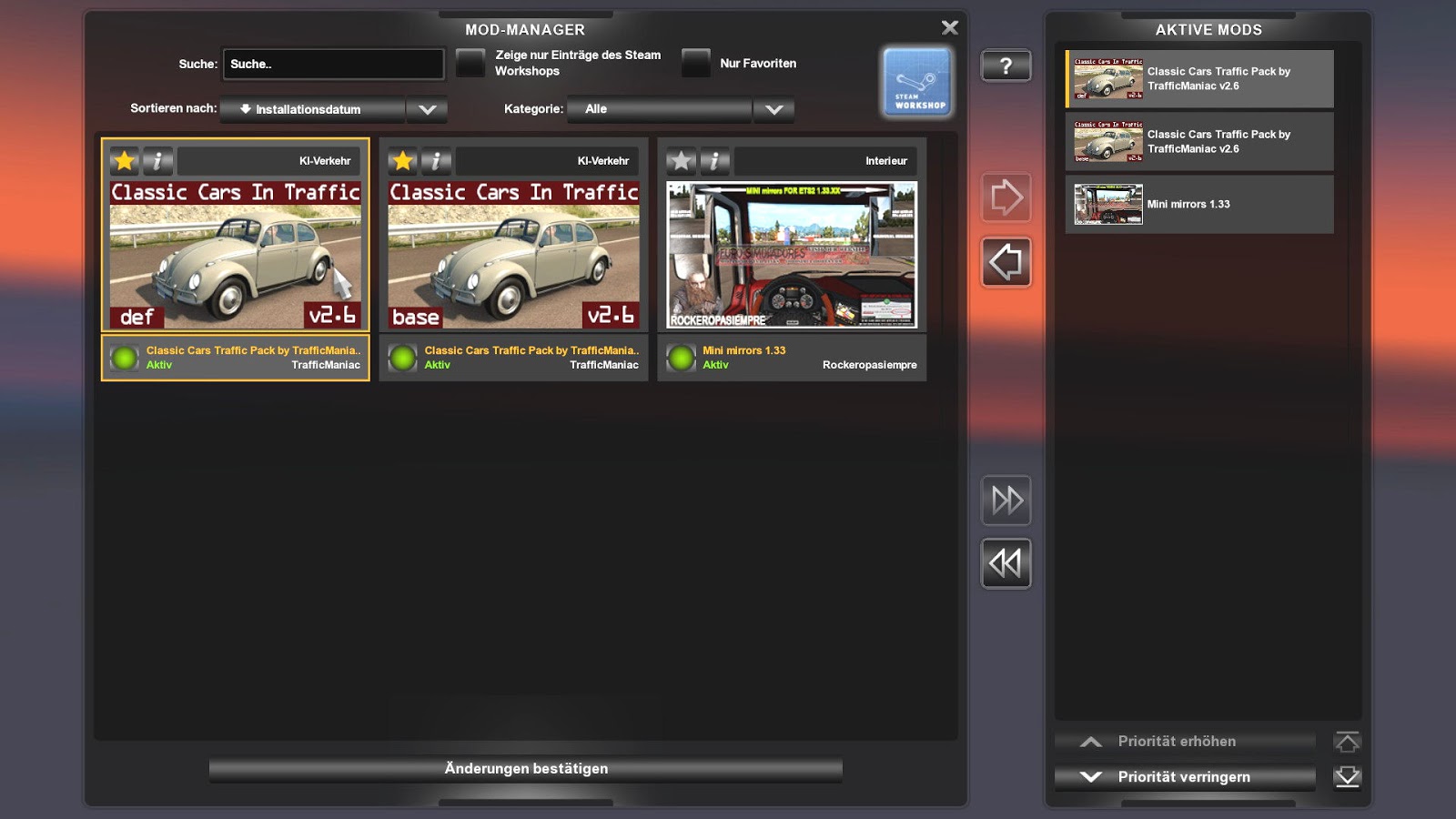Select second Classic Cars entry in Aktive Mods
1456x819 pixels.
(x=1199, y=142)
